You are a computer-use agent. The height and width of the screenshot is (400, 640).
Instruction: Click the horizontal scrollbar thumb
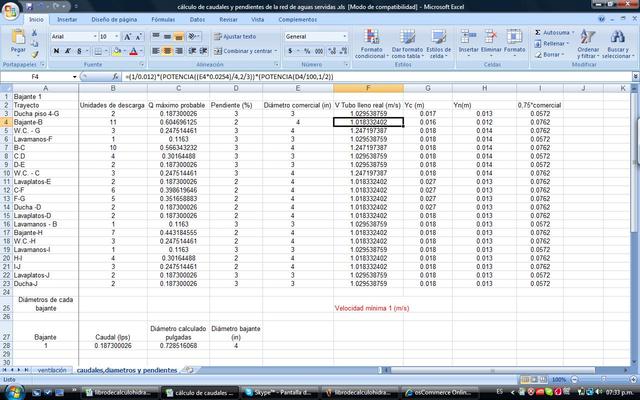click(x=492, y=370)
